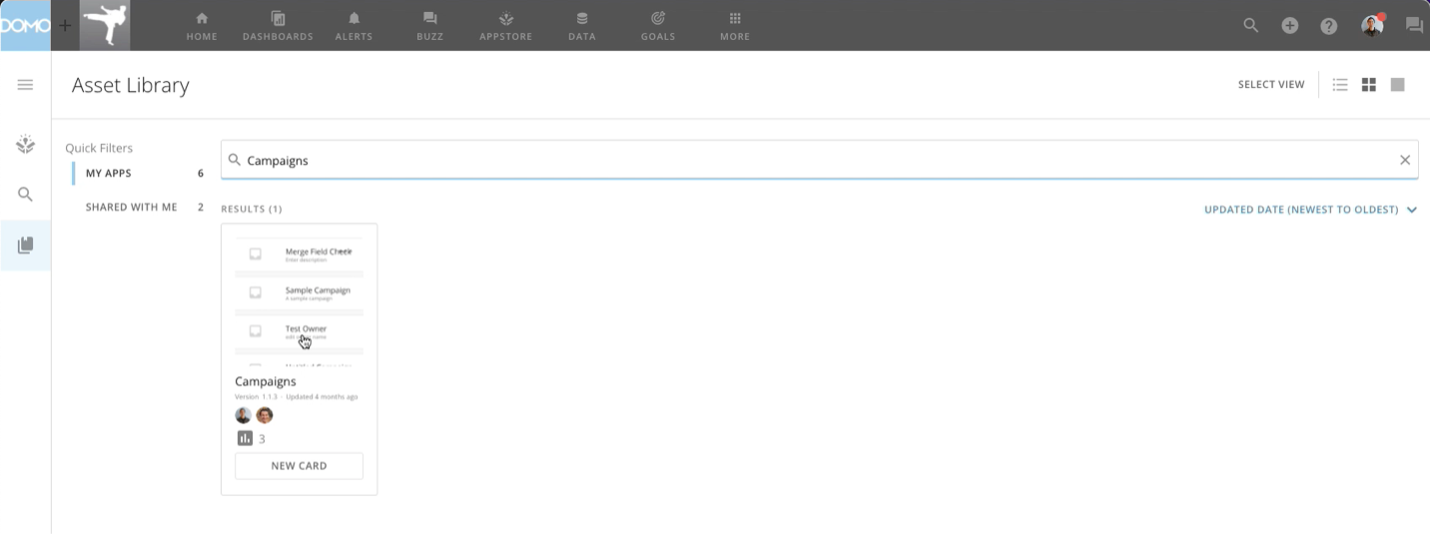The height and width of the screenshot is (537, 1430).
Task: Click the Quick Filters heading
Action: click(x=99, y=148)
